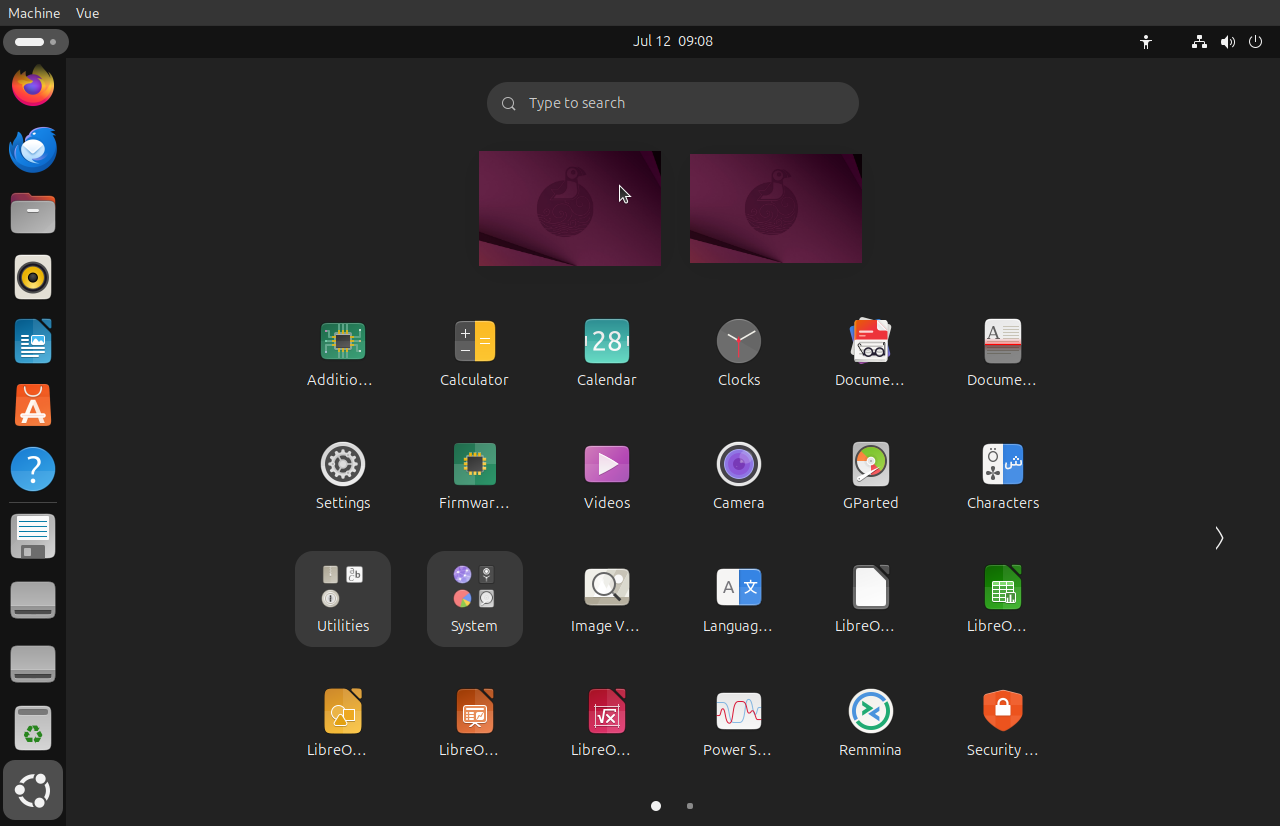Open the Vue menu
The width and height of the screenshot is (1280, 826).
(87, 13)
